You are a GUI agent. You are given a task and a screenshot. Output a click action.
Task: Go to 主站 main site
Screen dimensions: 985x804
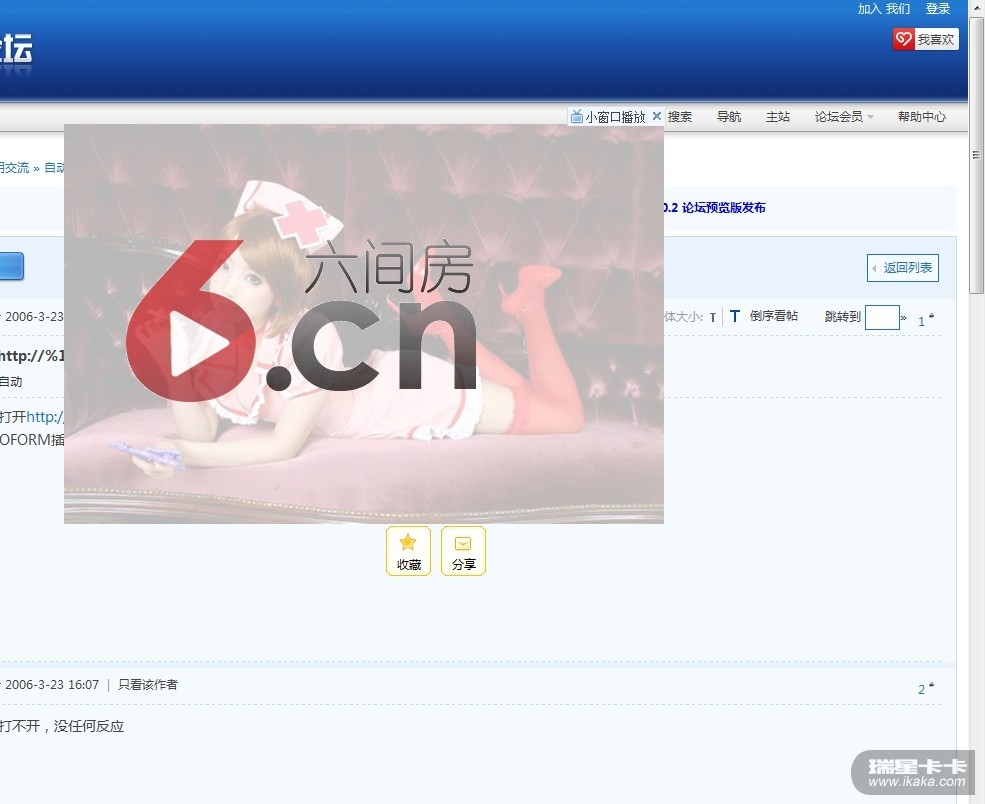778,117
